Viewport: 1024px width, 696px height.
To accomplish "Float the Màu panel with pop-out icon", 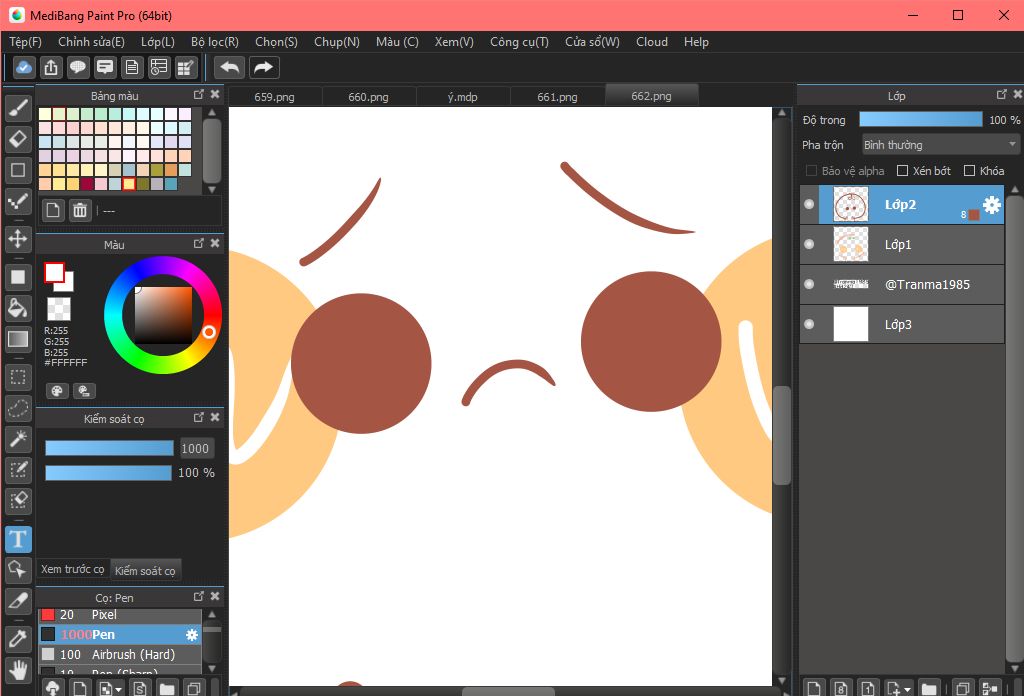I will coord(199,244).
